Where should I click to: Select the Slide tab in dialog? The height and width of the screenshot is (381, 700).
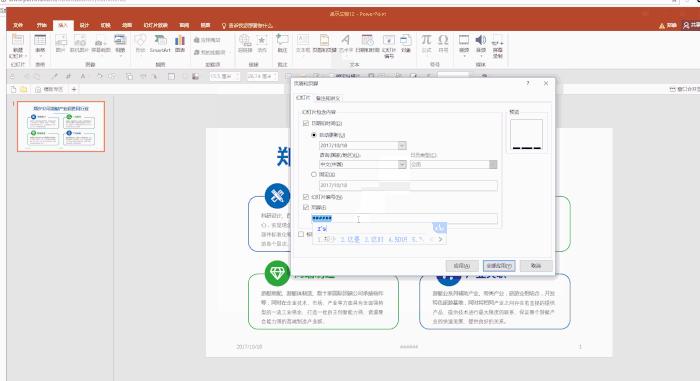click(303, 97)
